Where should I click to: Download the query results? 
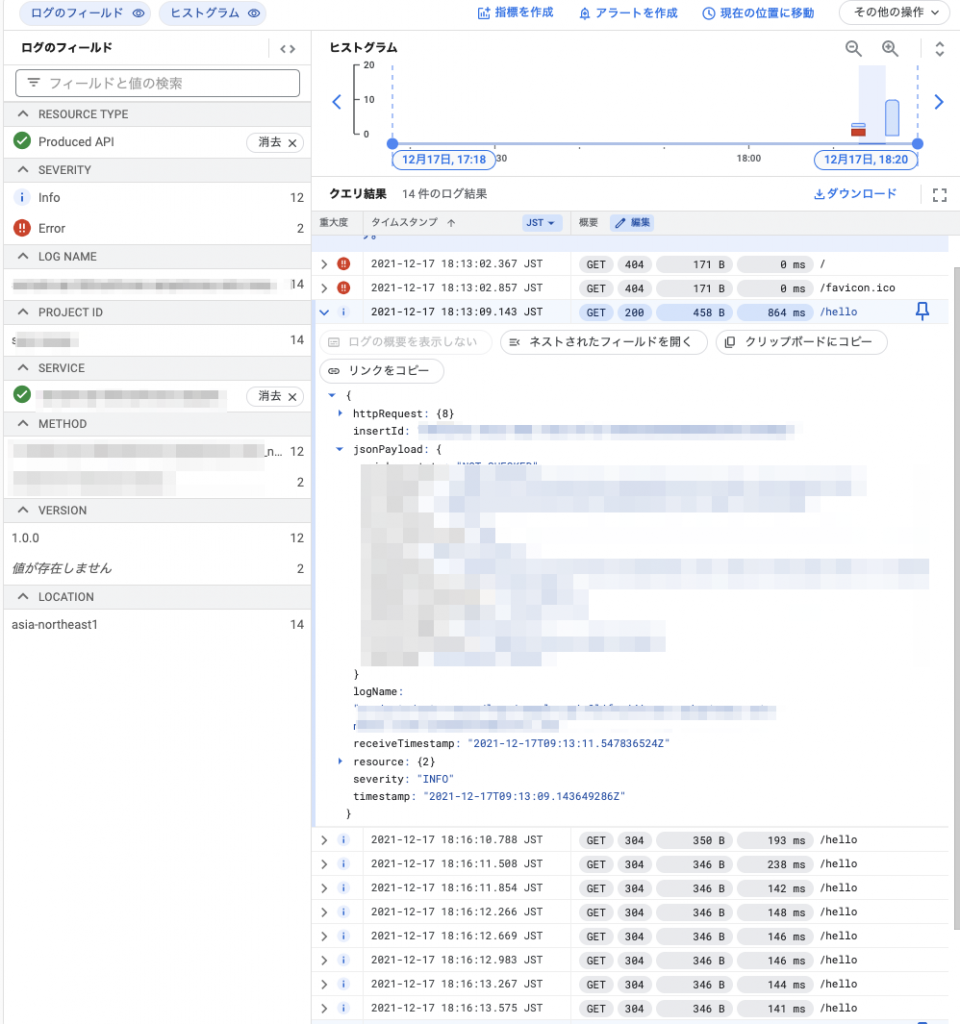click(x=862, y=193)
